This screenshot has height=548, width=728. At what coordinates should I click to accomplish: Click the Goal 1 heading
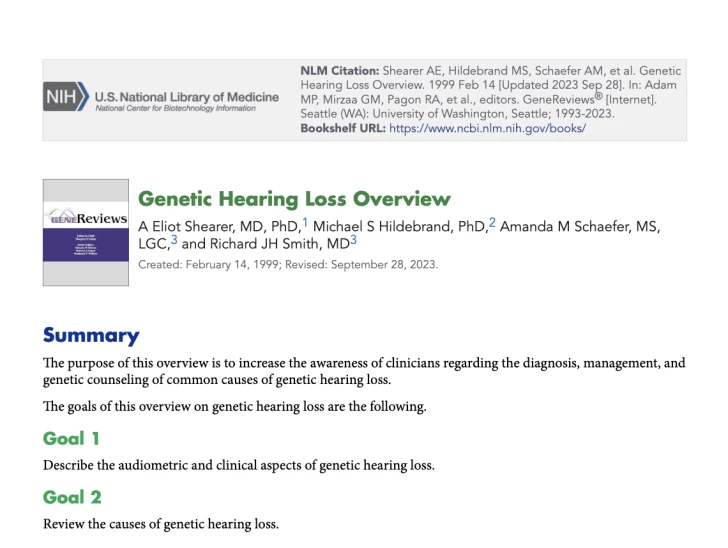71,438
